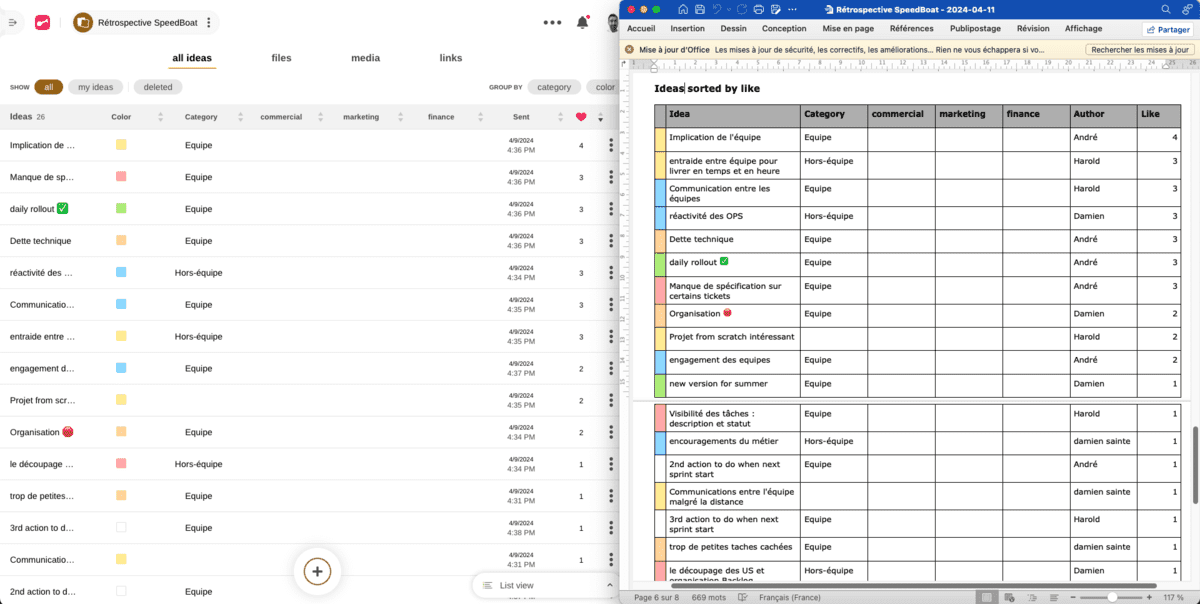Click the save icon in Word's toolbar
1200x604 pixels.
tap(700, 9)
